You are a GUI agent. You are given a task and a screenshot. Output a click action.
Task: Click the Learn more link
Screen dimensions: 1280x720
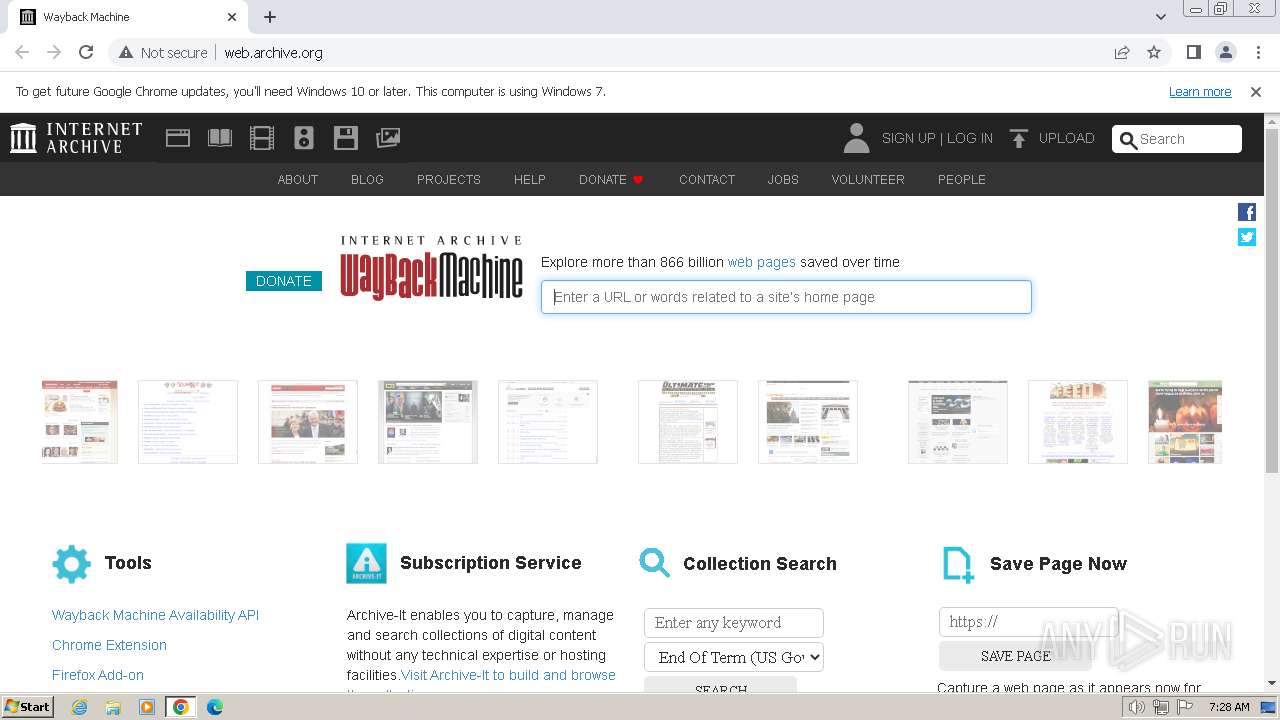[x=1200, y=92]
